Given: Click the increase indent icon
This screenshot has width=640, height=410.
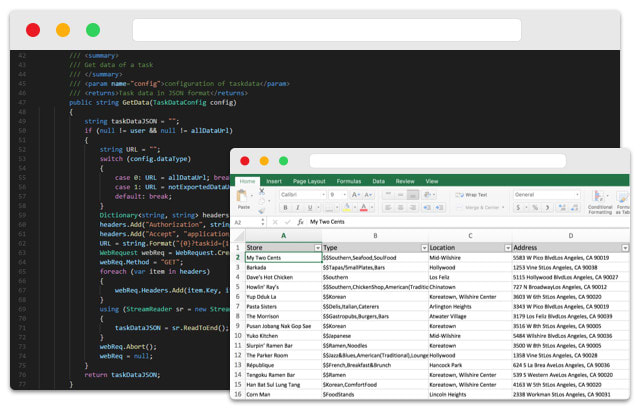Looking at the screenshot, I should coord(440,208).
